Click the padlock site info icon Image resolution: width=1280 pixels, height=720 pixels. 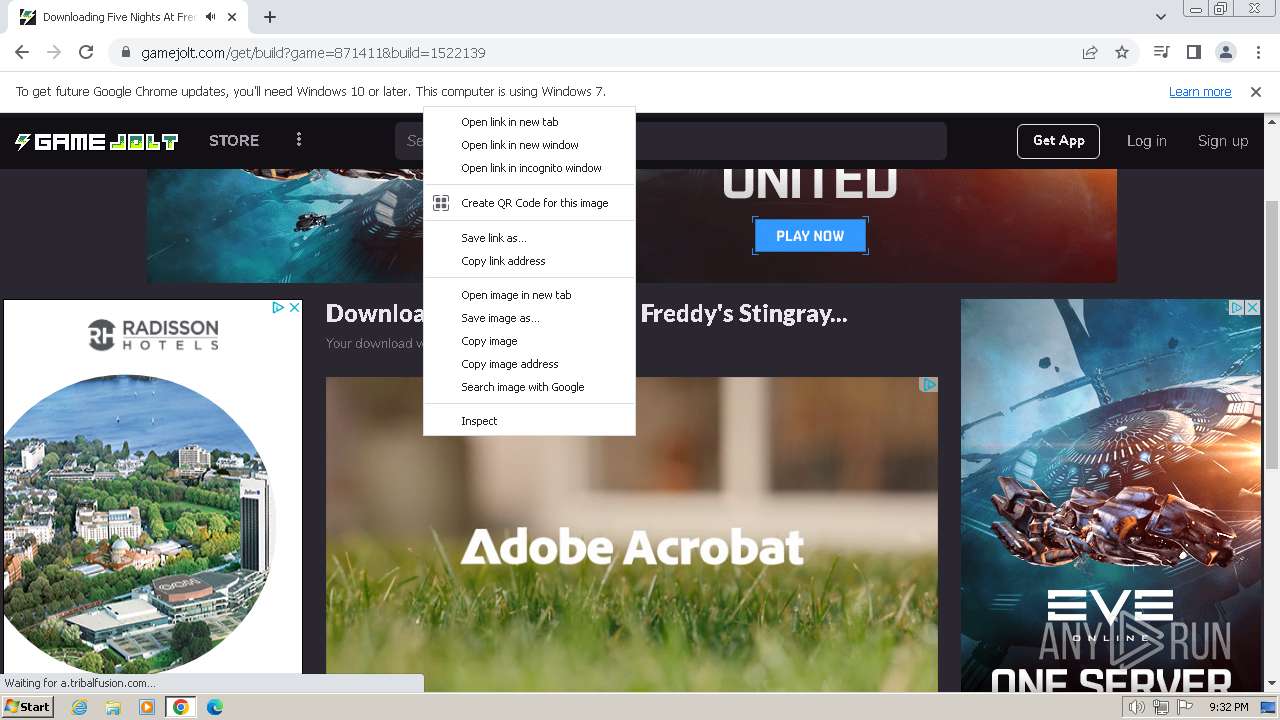click(125, 53)
